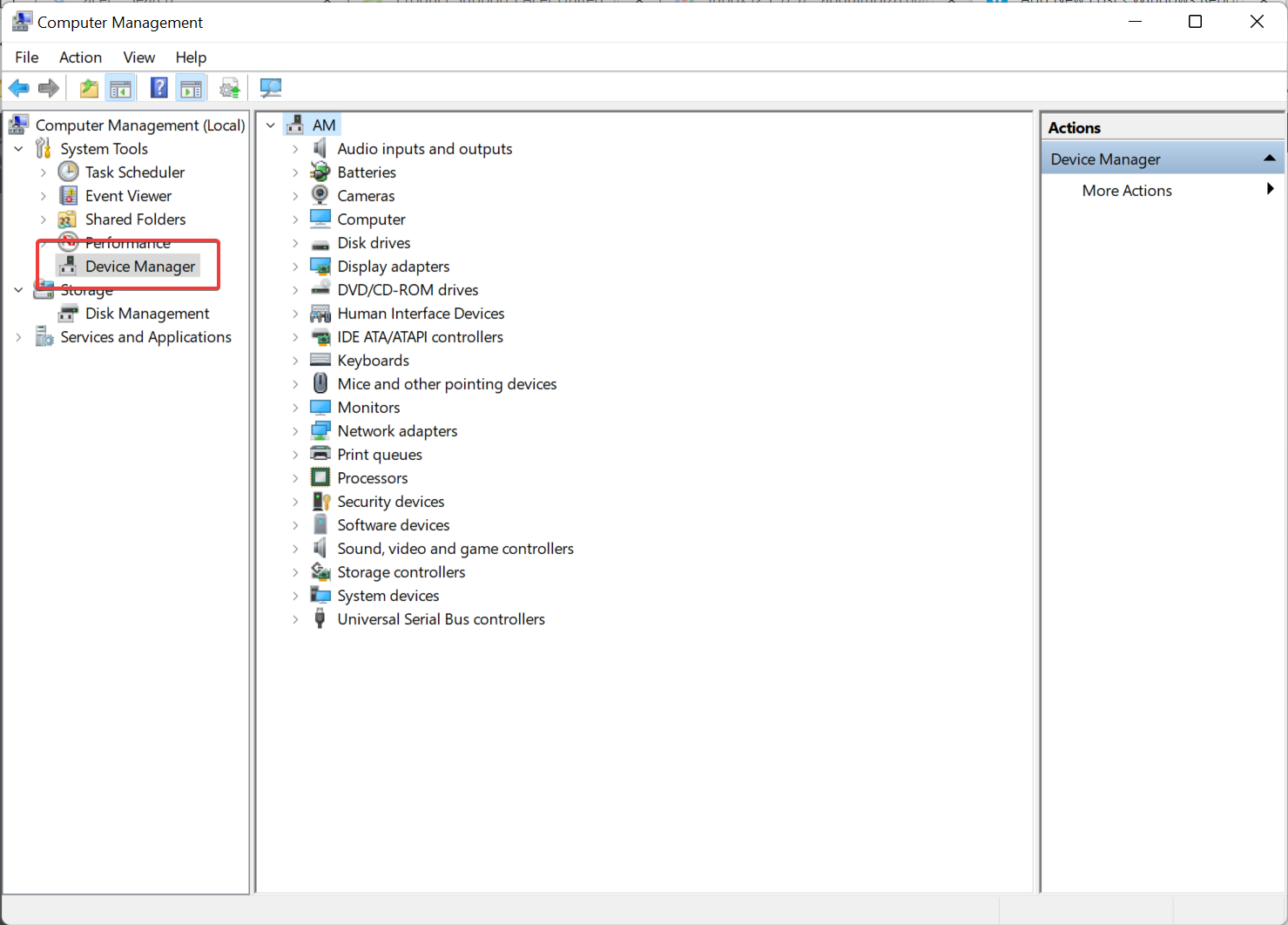
Task: Click the AM computer name label
Action: (324, 125)
